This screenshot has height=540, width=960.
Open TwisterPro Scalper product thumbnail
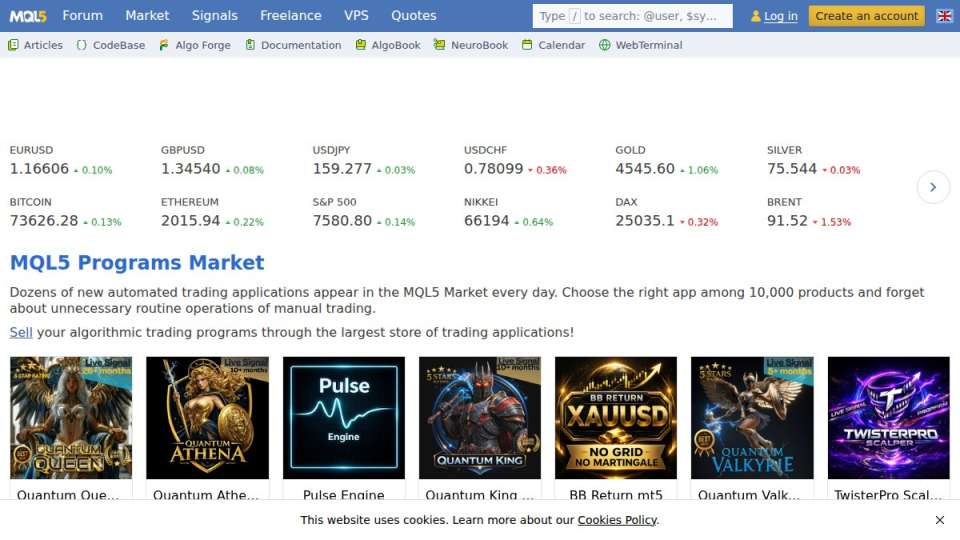click(x=888, y=418)
